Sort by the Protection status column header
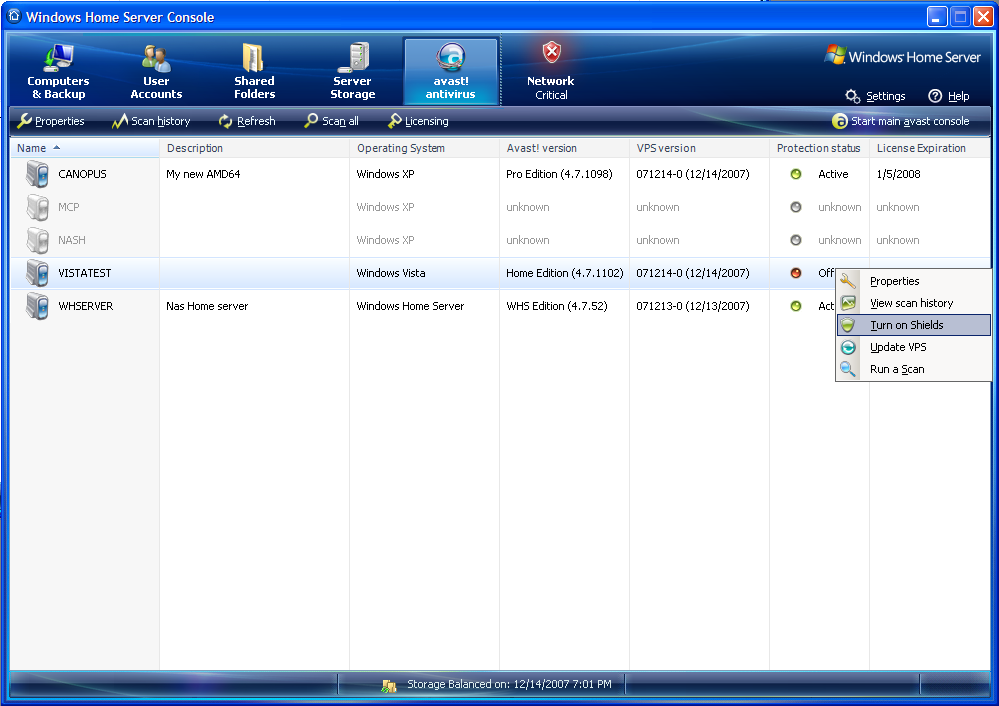This screenshot has height=706, width=999. [819, 148]
